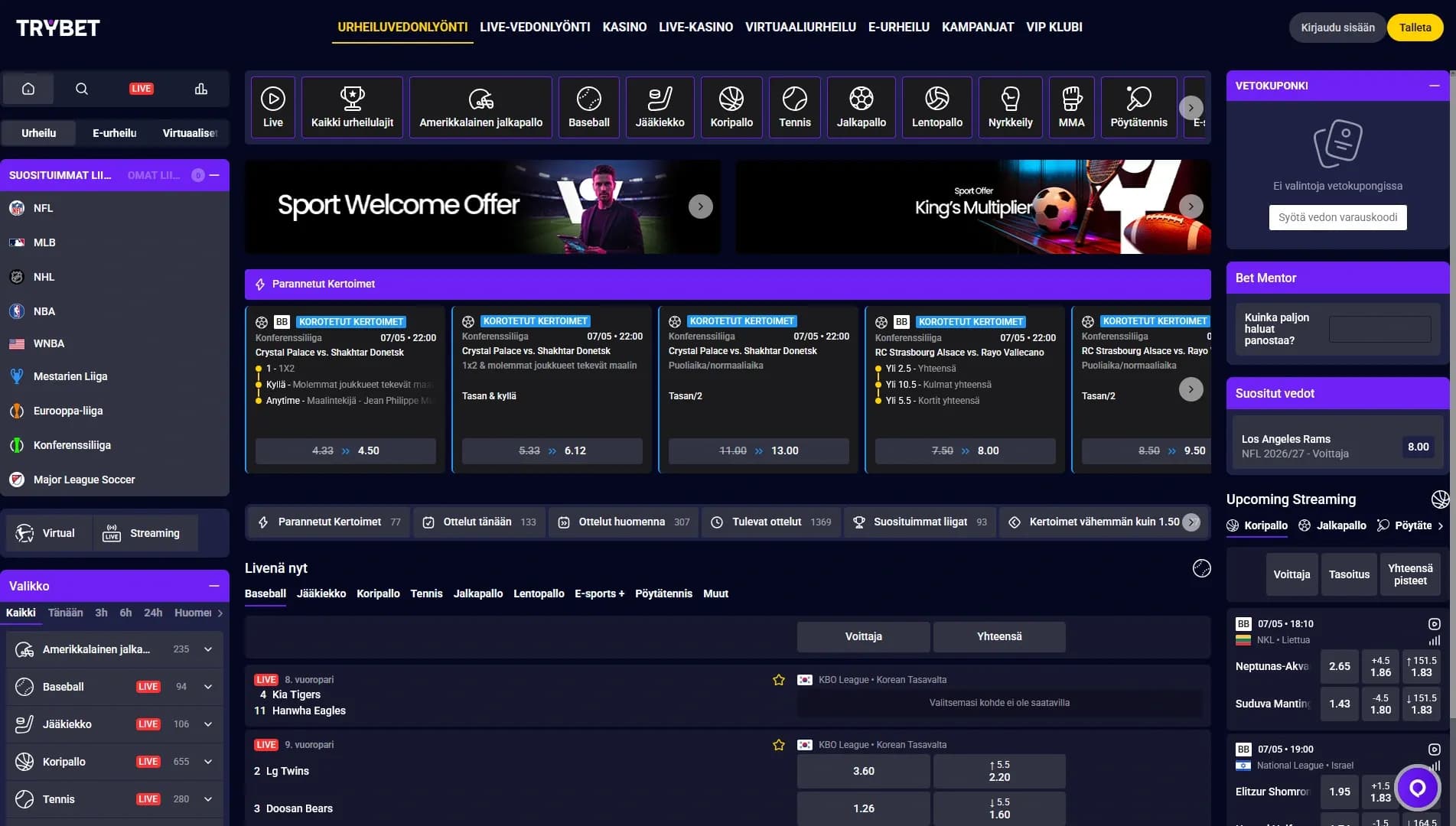Screen dimensions: 1456x826
Task: Switch to Jalkapallo streaming tab
Action: (1333, 525)
